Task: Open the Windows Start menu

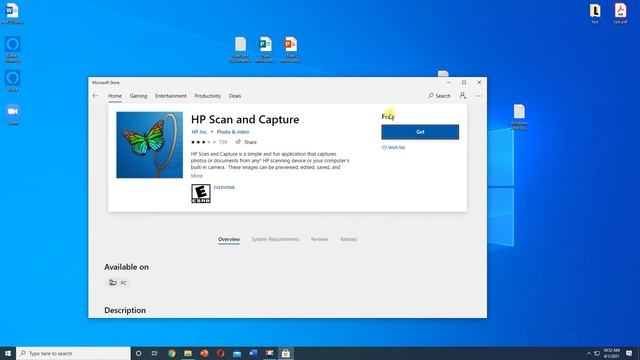Action: pyautogui.click(x=8, y=353)
